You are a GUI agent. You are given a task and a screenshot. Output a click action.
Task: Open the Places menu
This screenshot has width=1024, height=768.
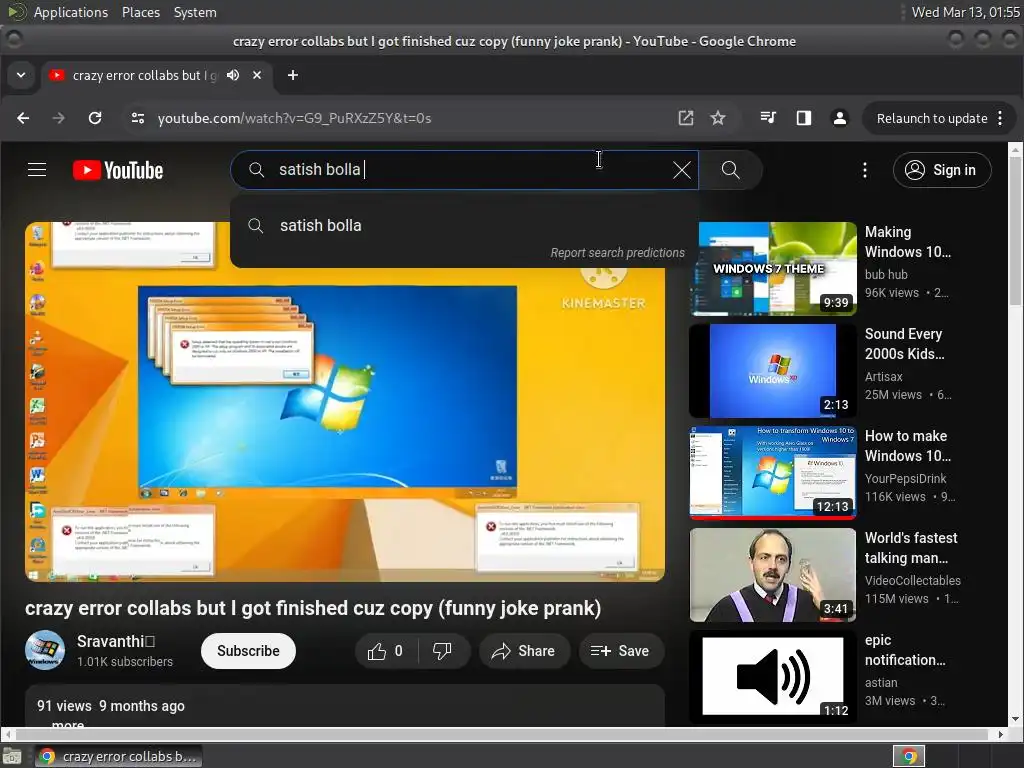pyautogui.click(x=141, y=12)
